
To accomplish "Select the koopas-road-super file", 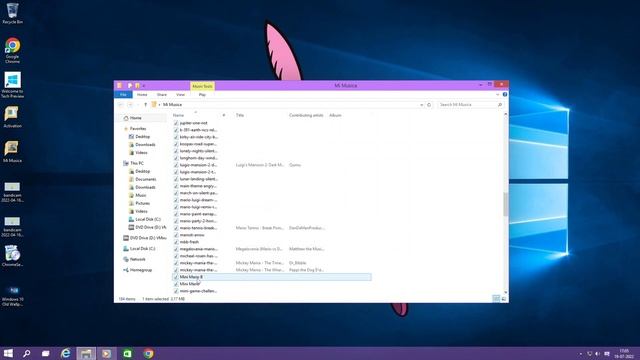I will (x=198, y=144).
